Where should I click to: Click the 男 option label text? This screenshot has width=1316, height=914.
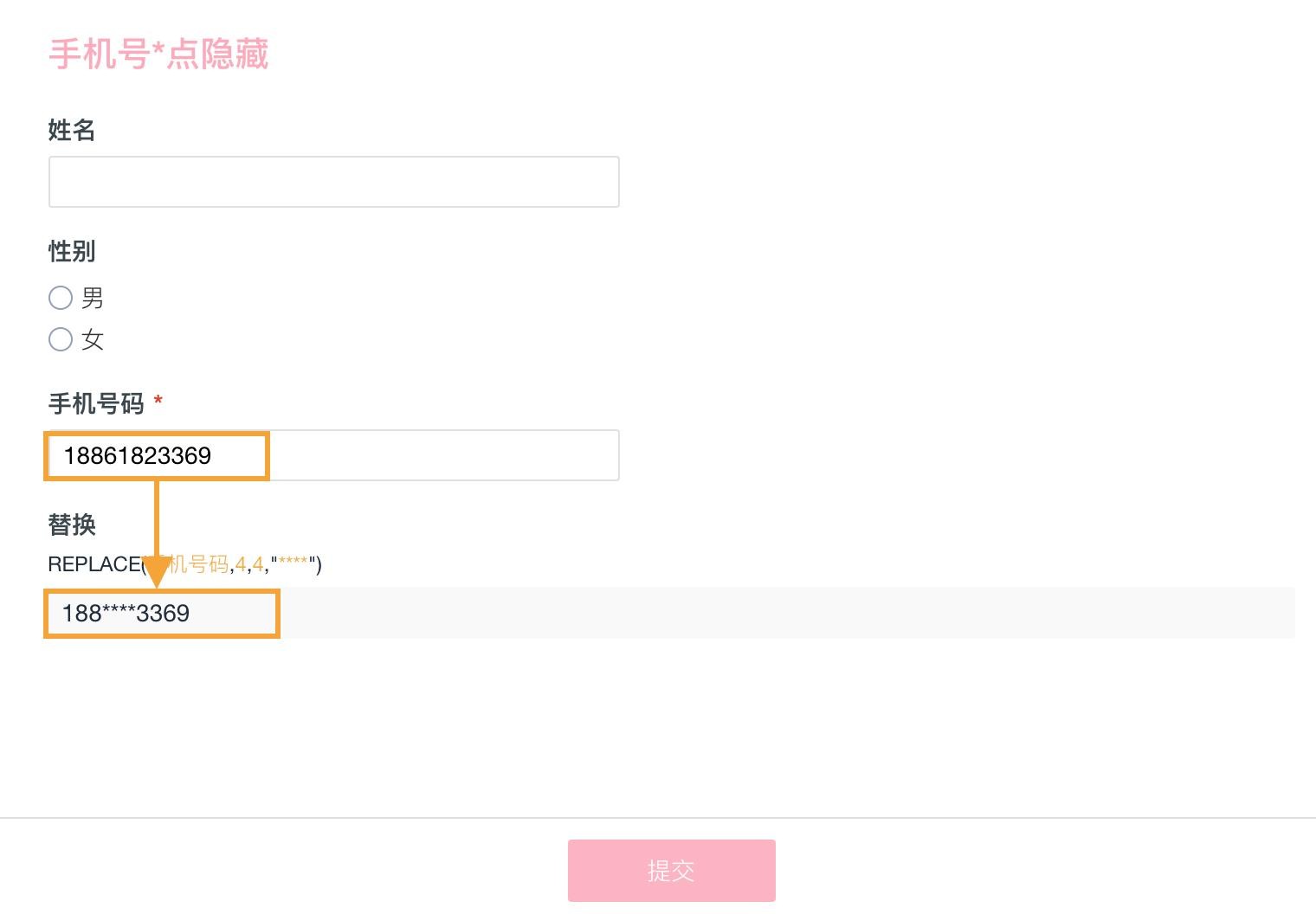[x=93, y=299]
